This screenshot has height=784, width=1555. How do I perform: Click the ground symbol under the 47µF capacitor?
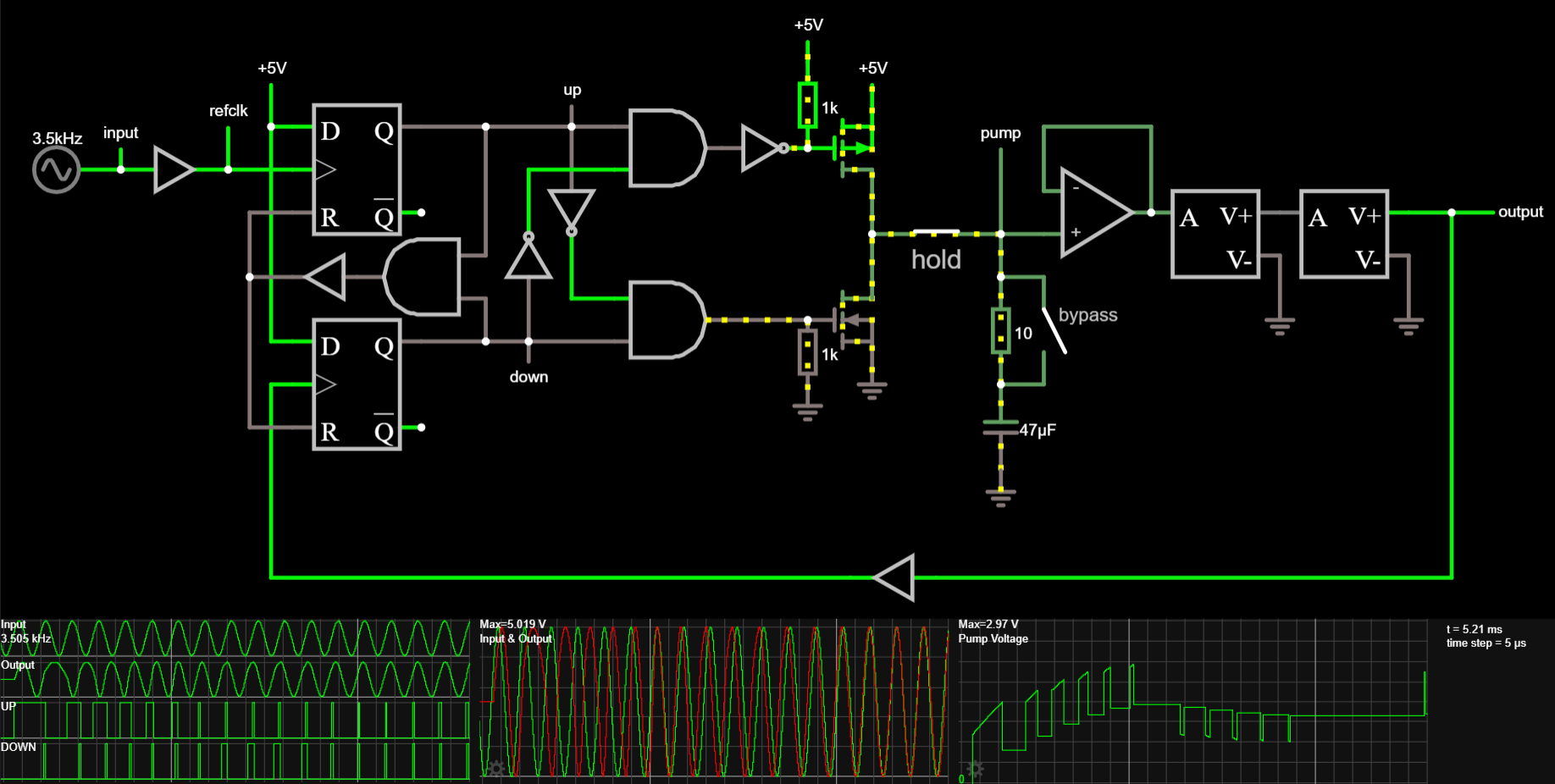click(1001, 496)
